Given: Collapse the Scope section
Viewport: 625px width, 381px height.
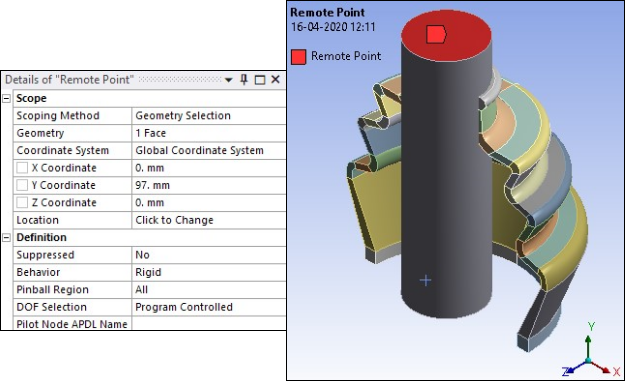Looking at the screenshot, I should pos(6,98).
